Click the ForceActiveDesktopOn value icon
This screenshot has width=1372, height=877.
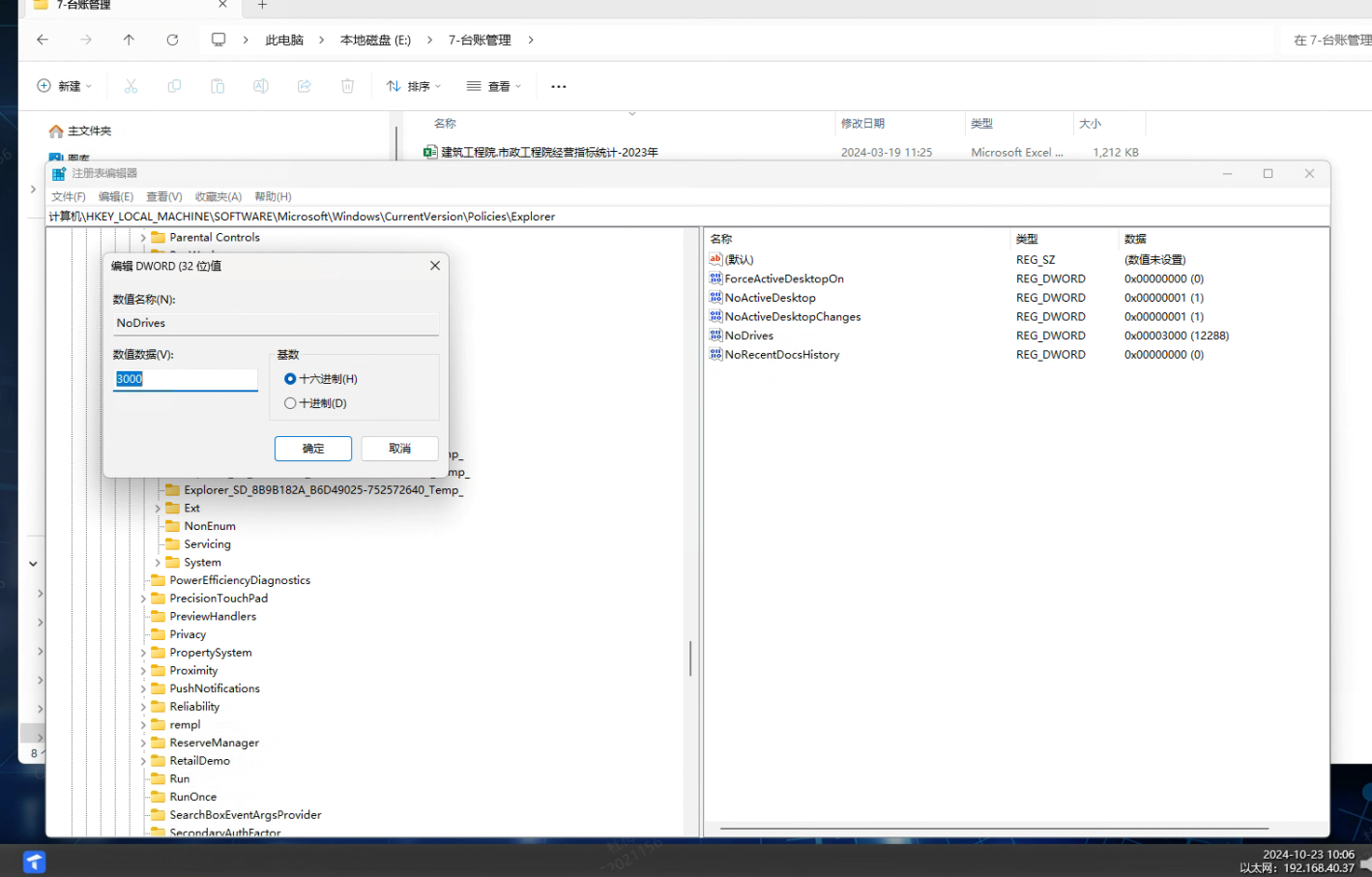[x=715, y=278]
